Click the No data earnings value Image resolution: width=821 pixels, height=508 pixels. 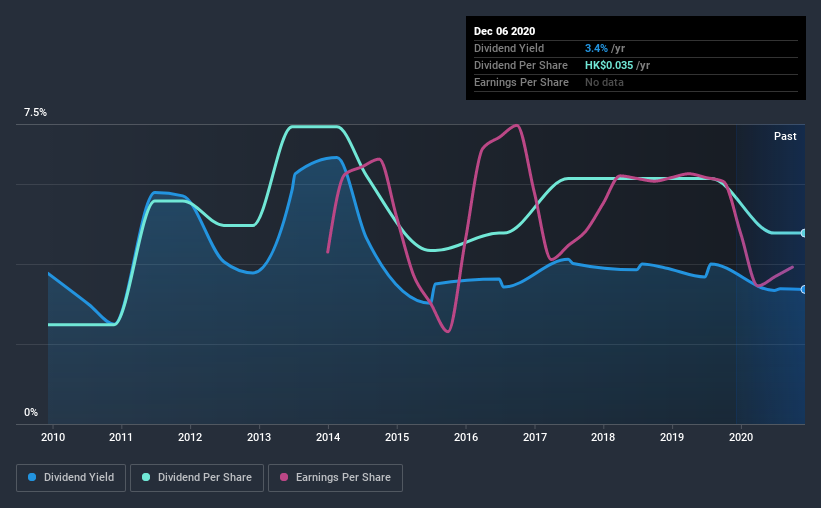click(604, 82)
